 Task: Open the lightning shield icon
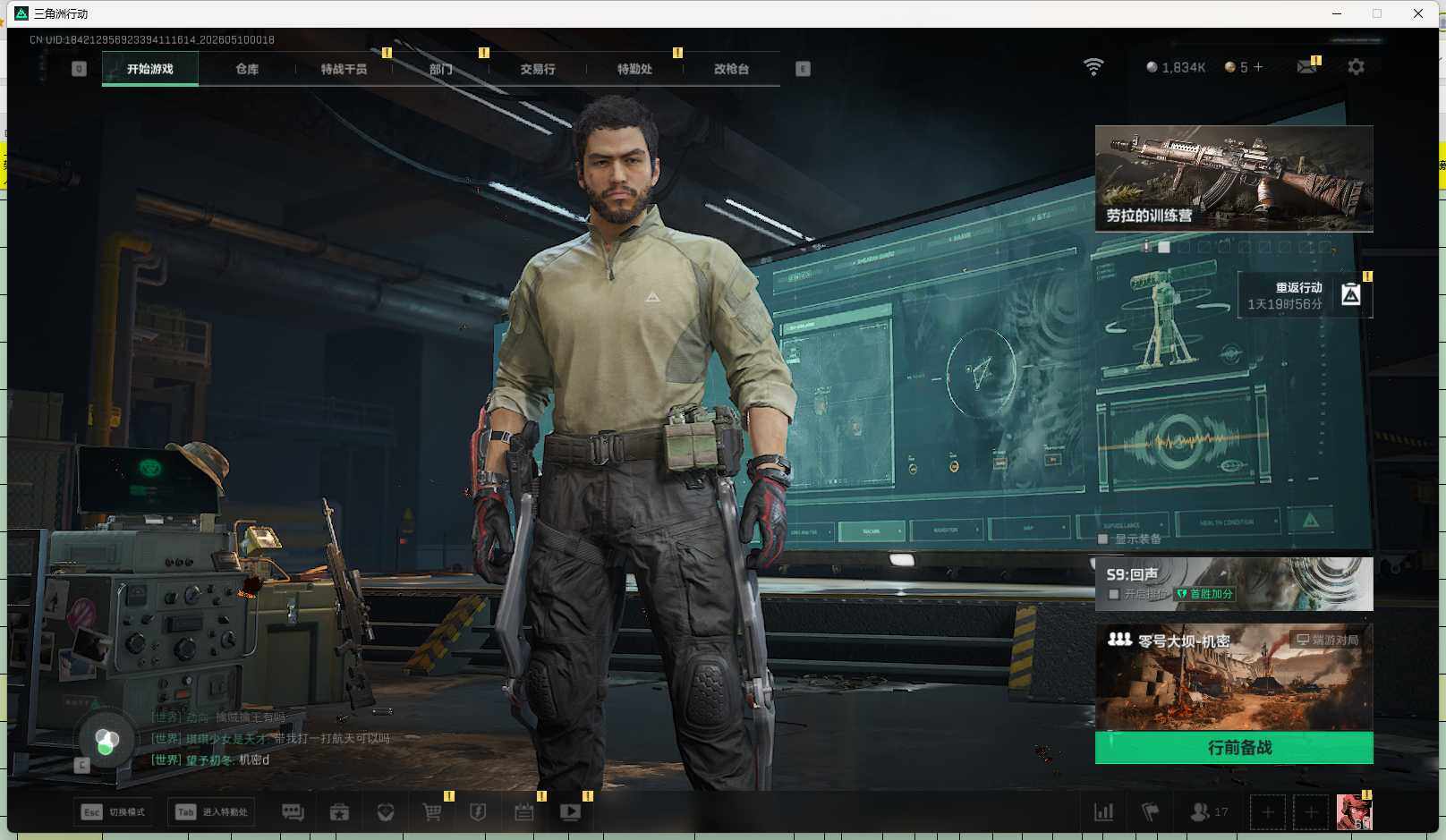(478, 812)
